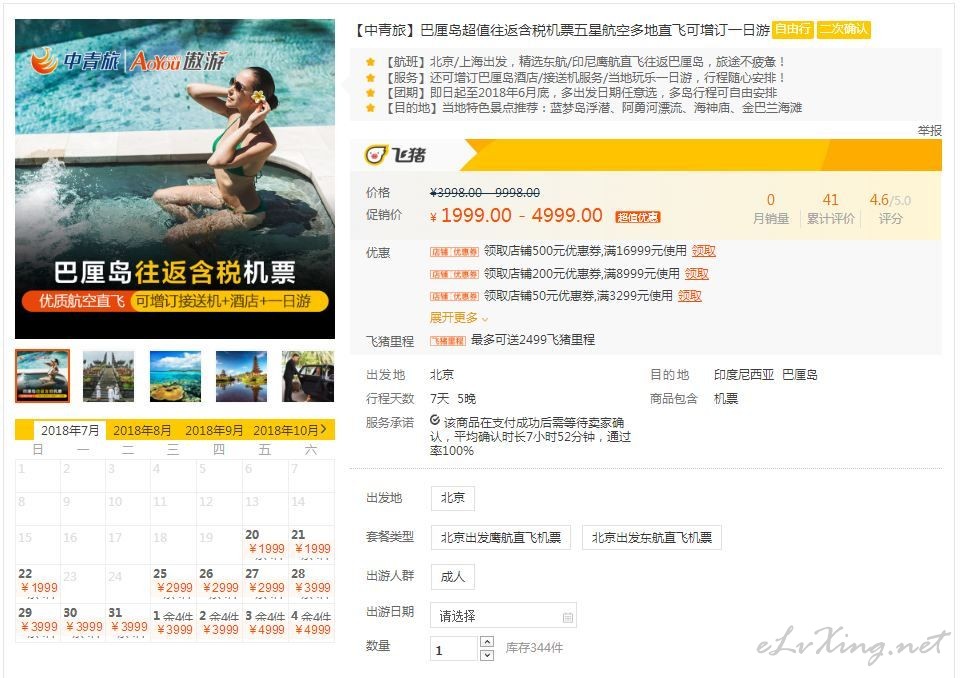Click the 自由行 yellow tag

tap(793, 29)
